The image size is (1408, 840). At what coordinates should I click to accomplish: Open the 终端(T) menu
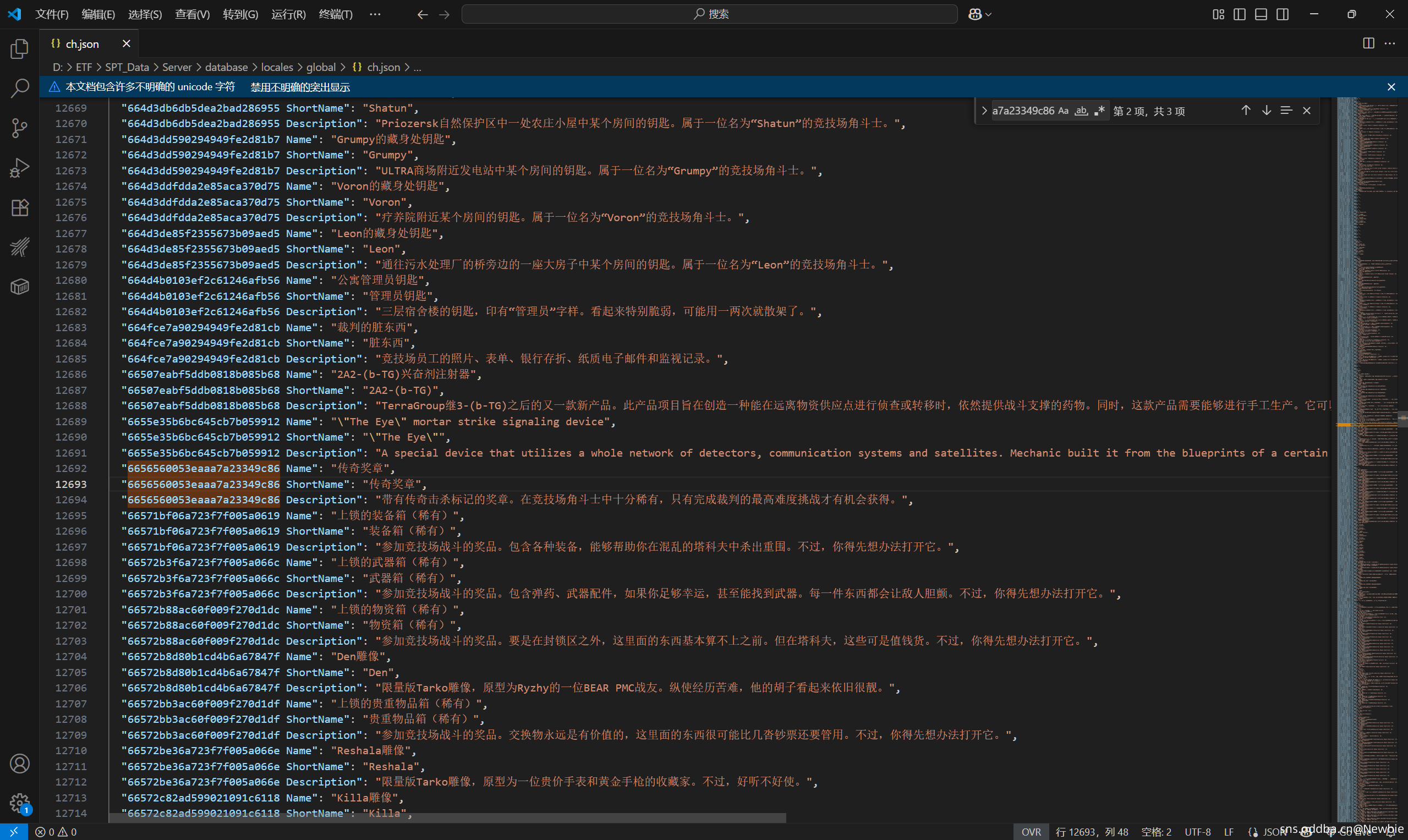[x=336, y=14]
